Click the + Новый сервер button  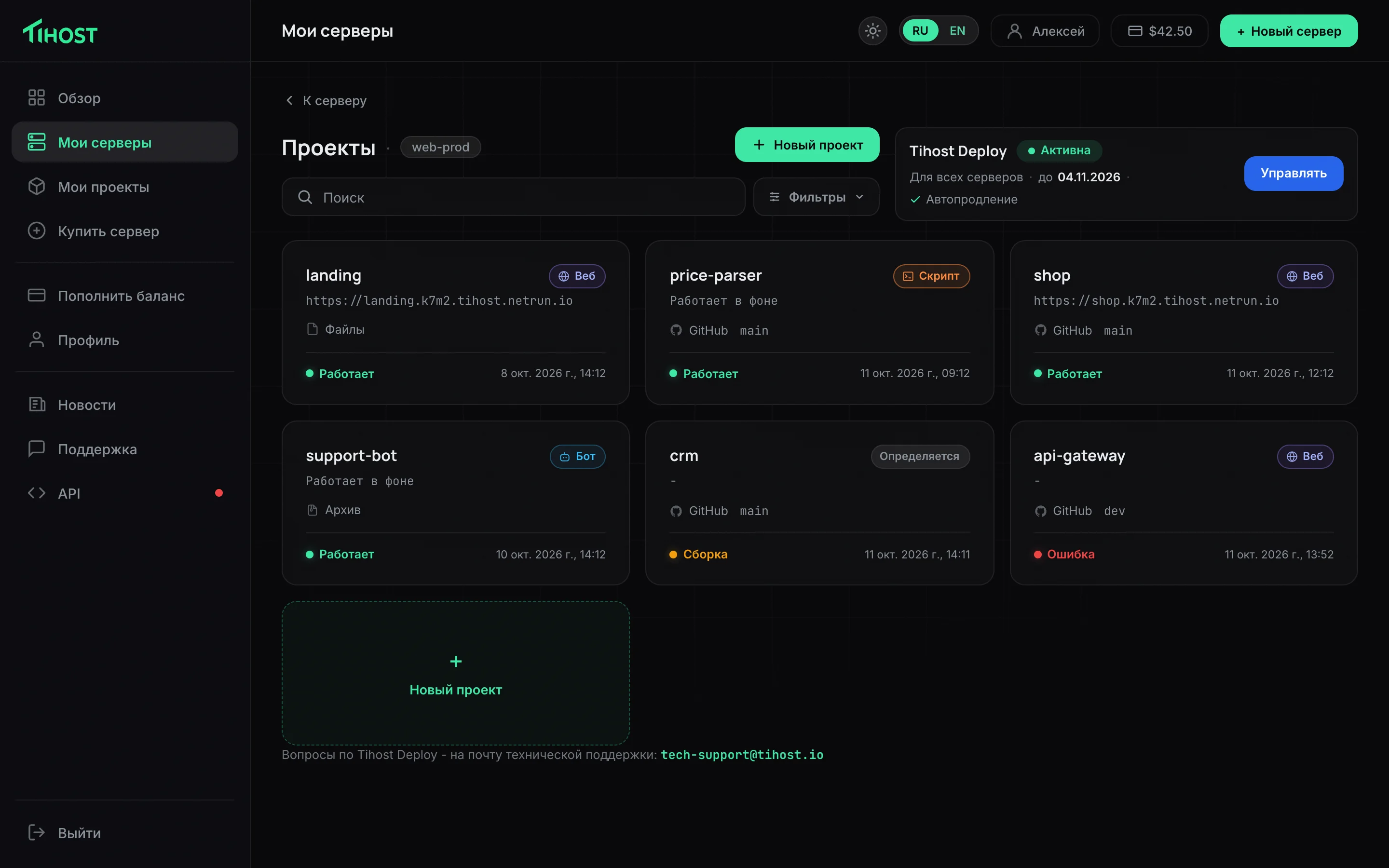(x=1289, y=30)
